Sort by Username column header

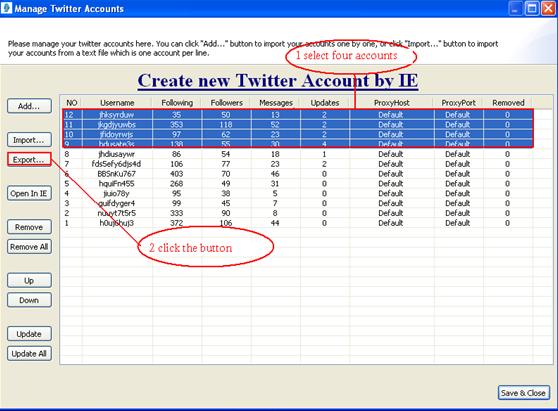point(117,103)
